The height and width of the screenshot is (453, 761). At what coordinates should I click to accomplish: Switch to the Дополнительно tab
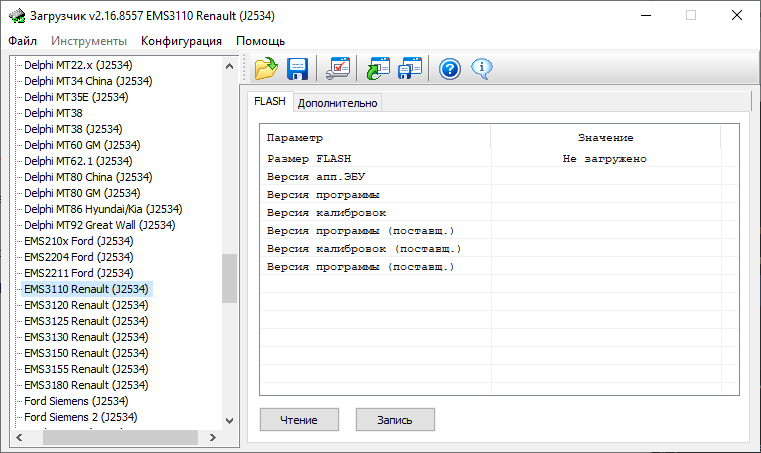point(337,103)
